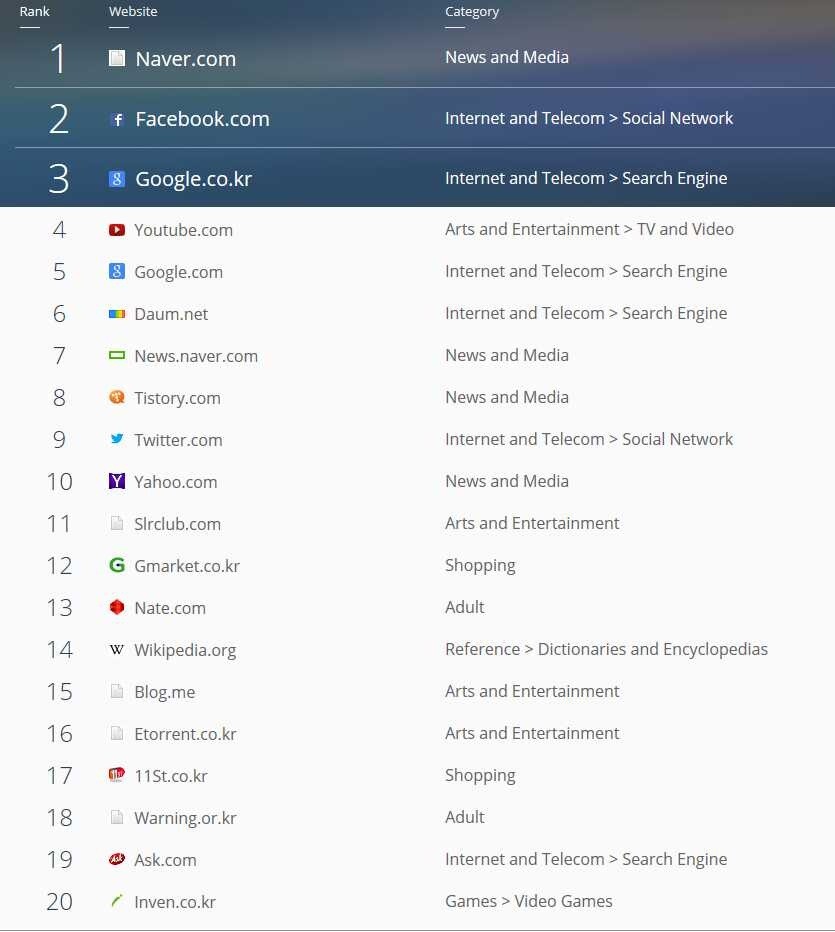The image size is (835, 932).
Task: Go to the Inven.co.kr link
Action: point(175,902)
